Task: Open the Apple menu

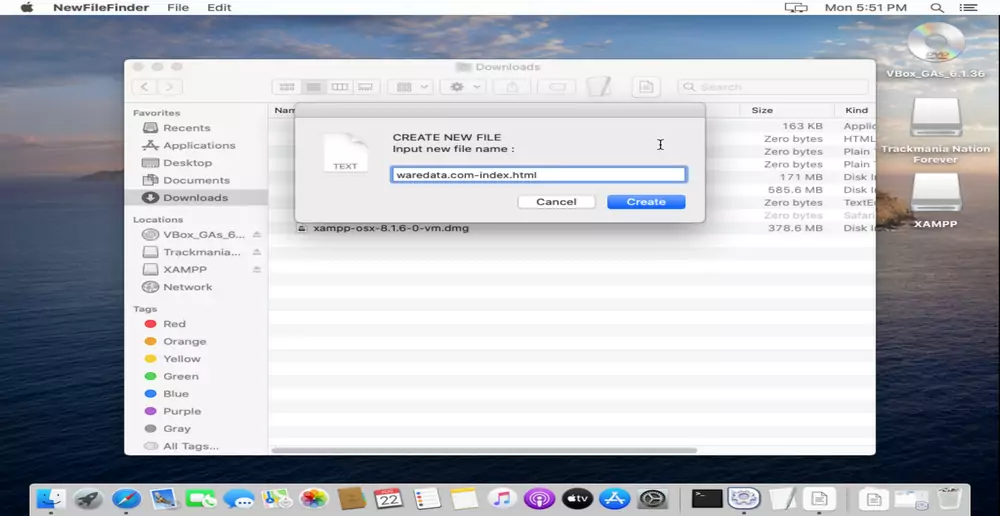Action: [27, 8]
